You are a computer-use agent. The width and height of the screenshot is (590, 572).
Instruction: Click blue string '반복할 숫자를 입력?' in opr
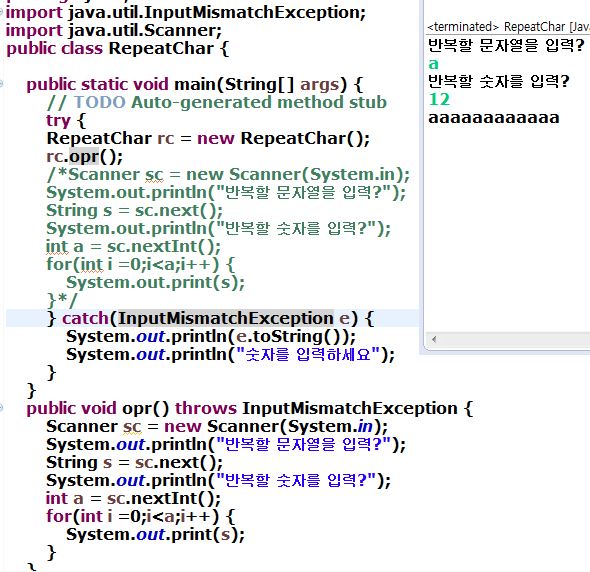click(x=297, y=481)
